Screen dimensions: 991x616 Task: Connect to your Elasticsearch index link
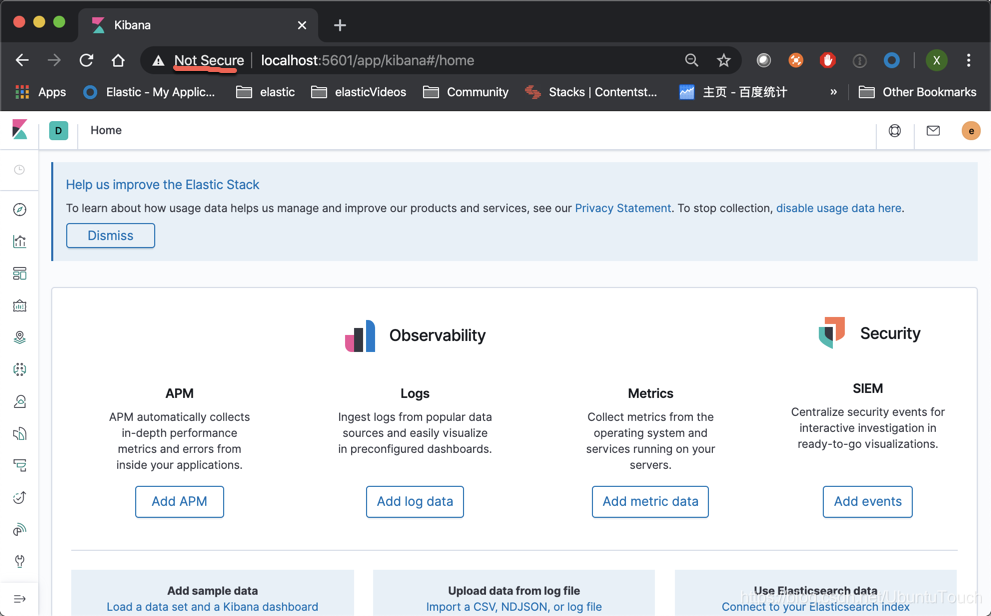pyautogui.click(x=815, y=607)
